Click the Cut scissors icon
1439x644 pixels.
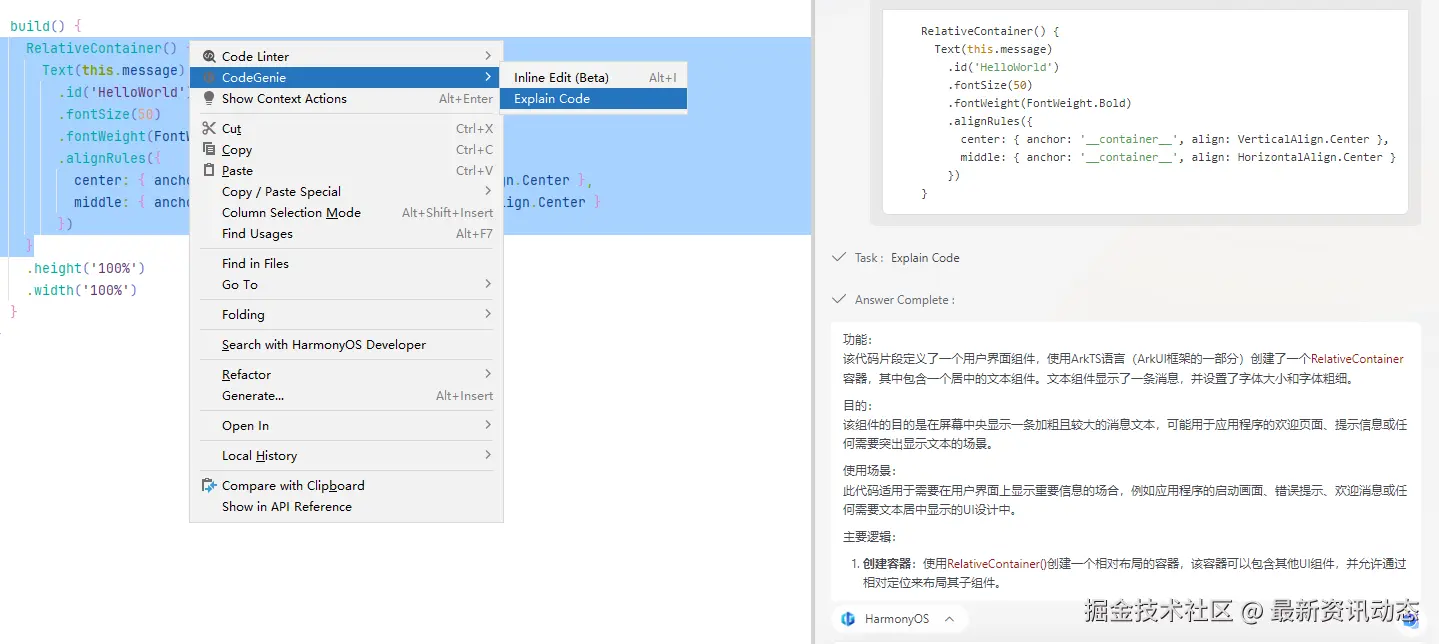[x=209, y=128]
